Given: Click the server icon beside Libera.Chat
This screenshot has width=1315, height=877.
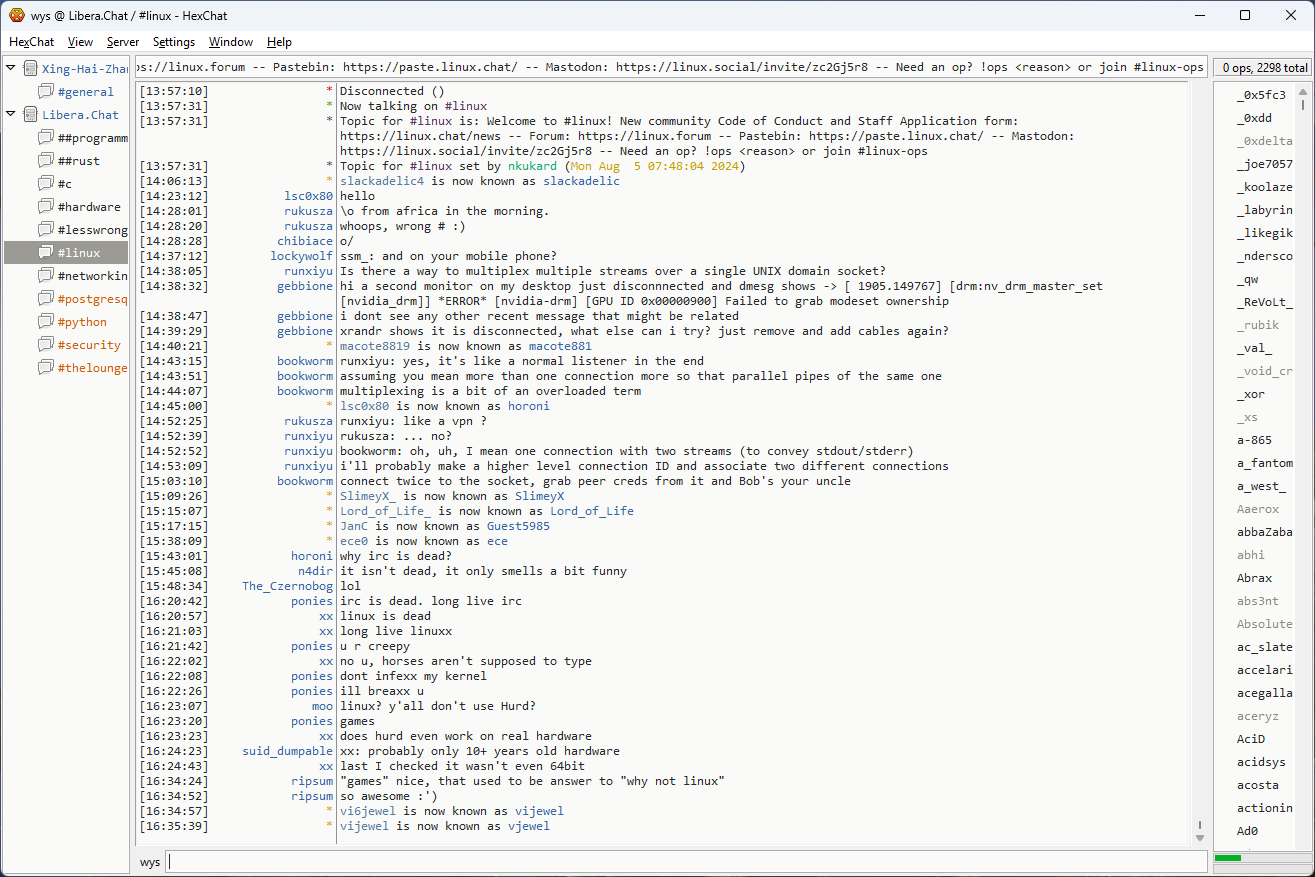Looking at the screenshot, I should [x=31, y=115].
